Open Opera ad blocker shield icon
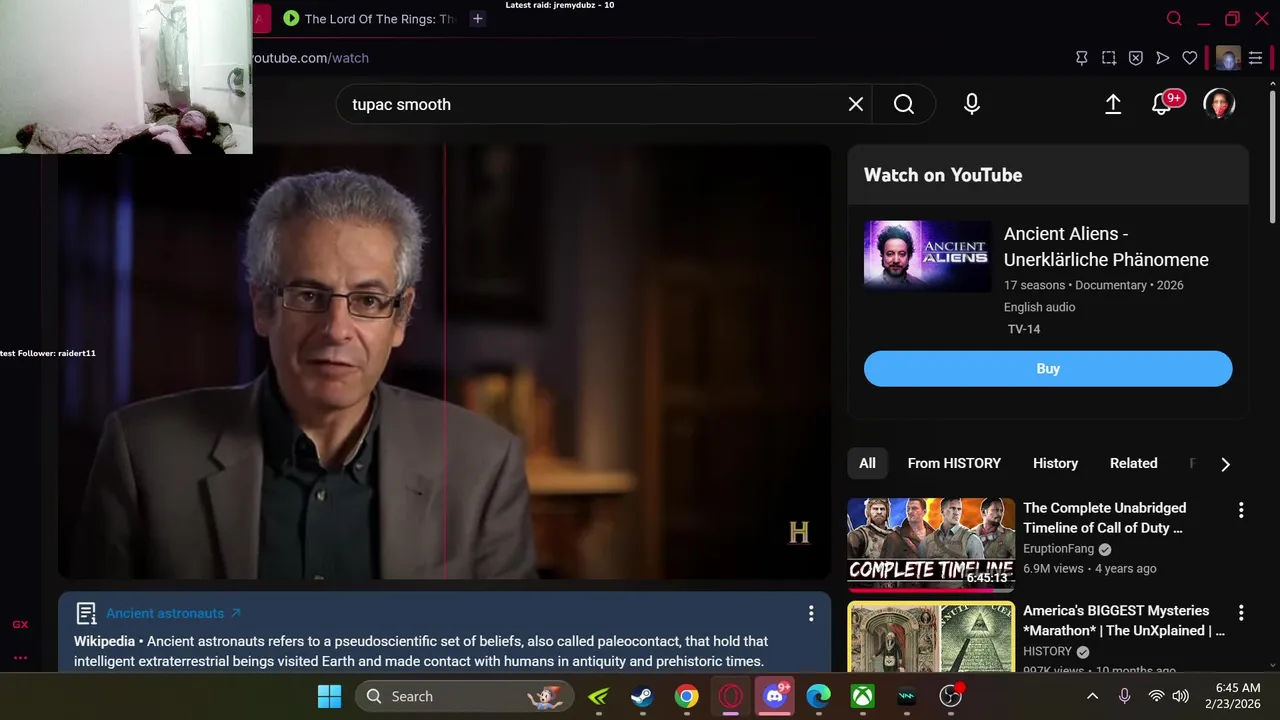Screen dimensions: 1280x720 [1136, 58]
